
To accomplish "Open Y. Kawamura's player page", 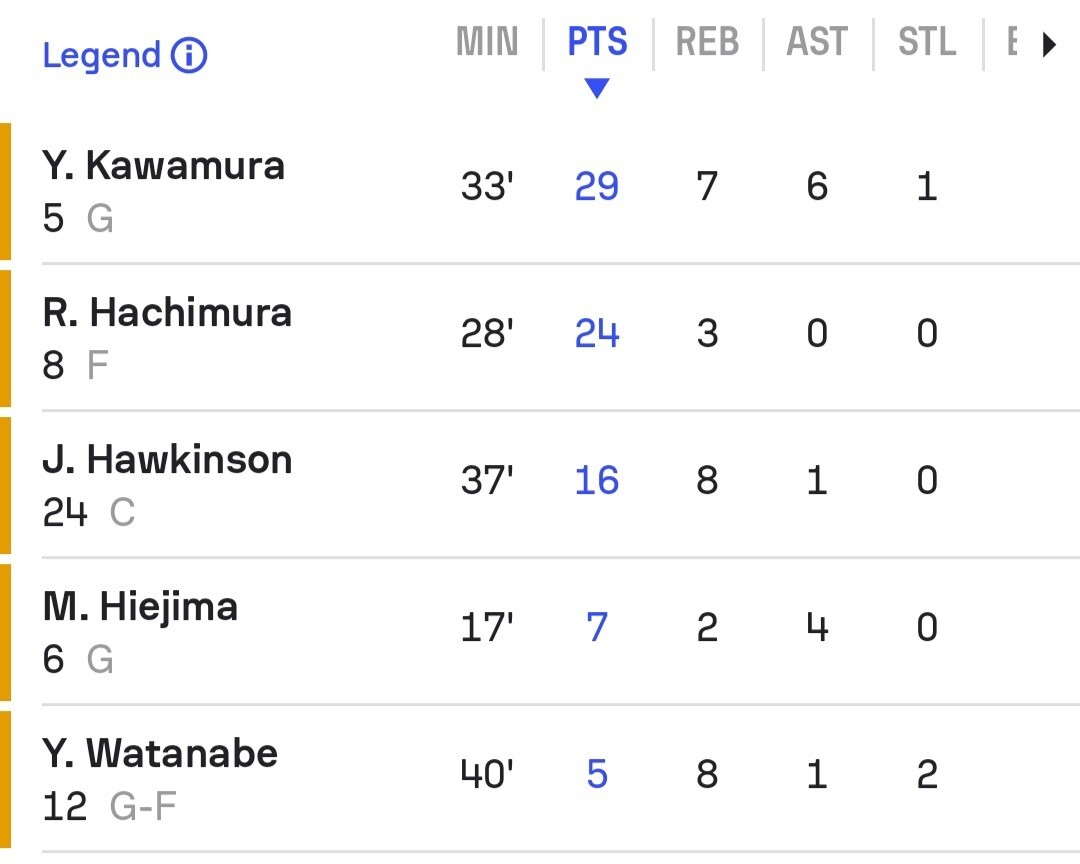I will pyautogui.click(x=164, y=166).
